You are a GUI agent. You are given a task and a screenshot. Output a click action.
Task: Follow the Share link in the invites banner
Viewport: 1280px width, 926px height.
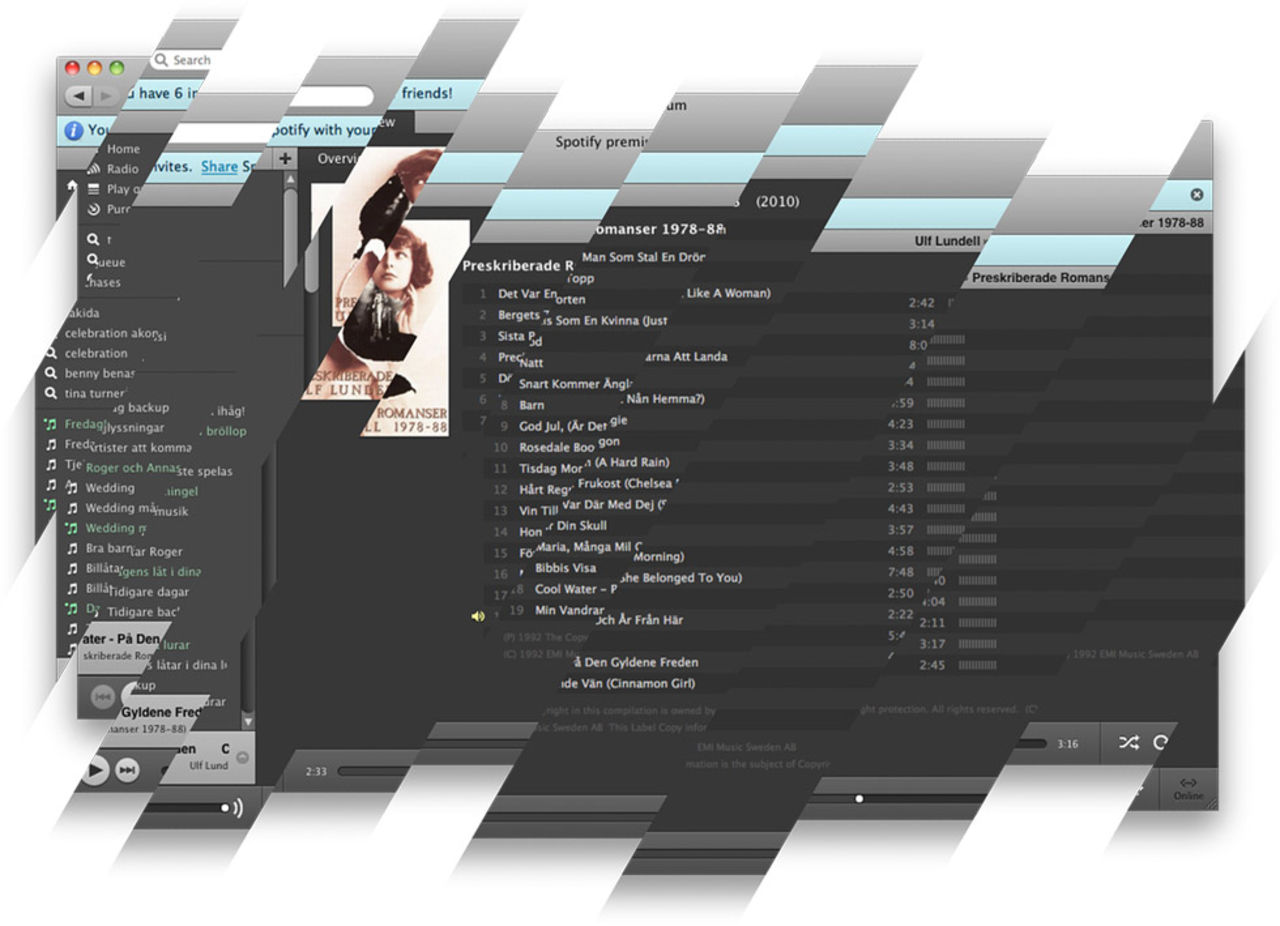218,166
